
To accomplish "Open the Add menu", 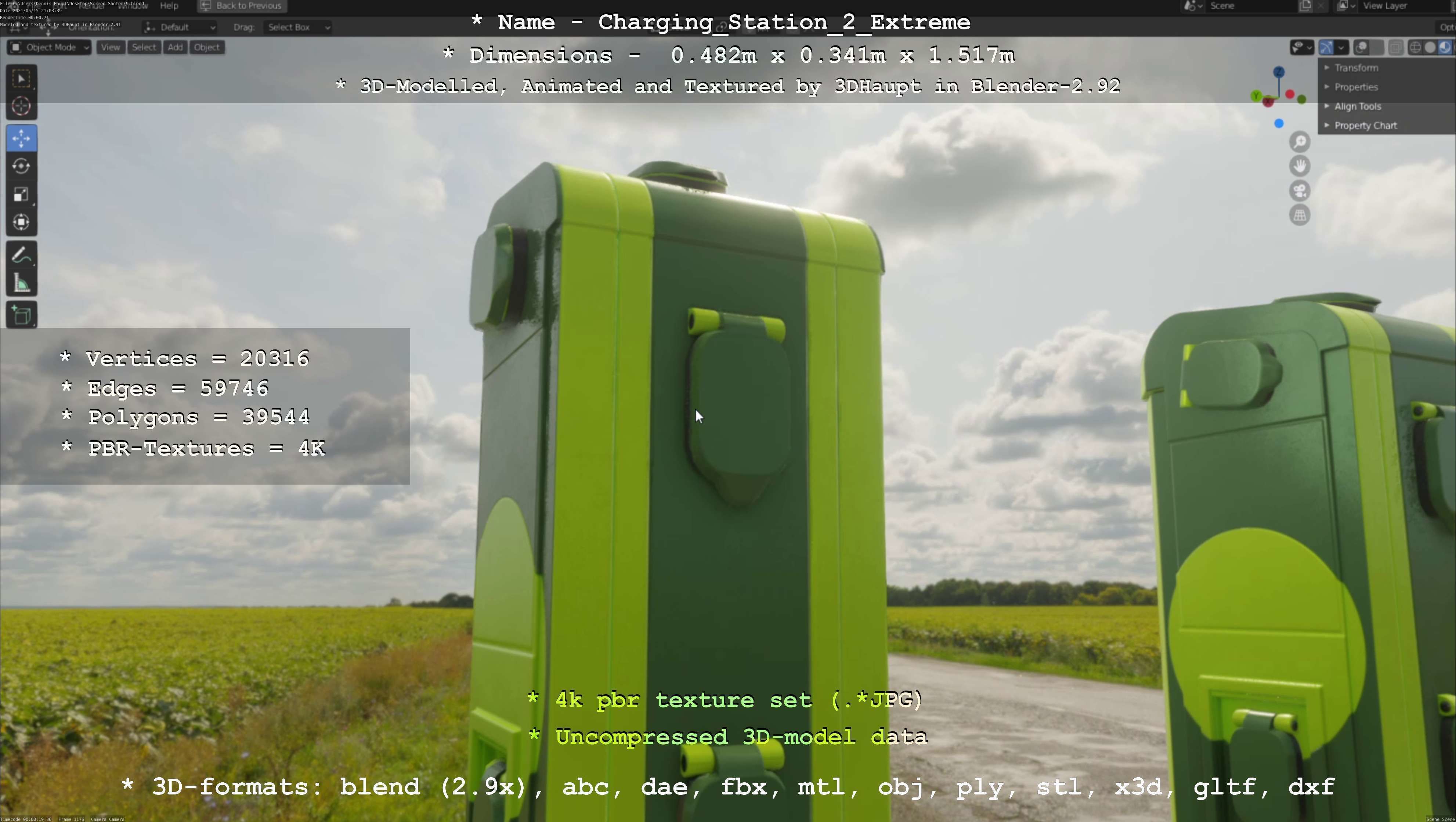I will coord(175,47).
